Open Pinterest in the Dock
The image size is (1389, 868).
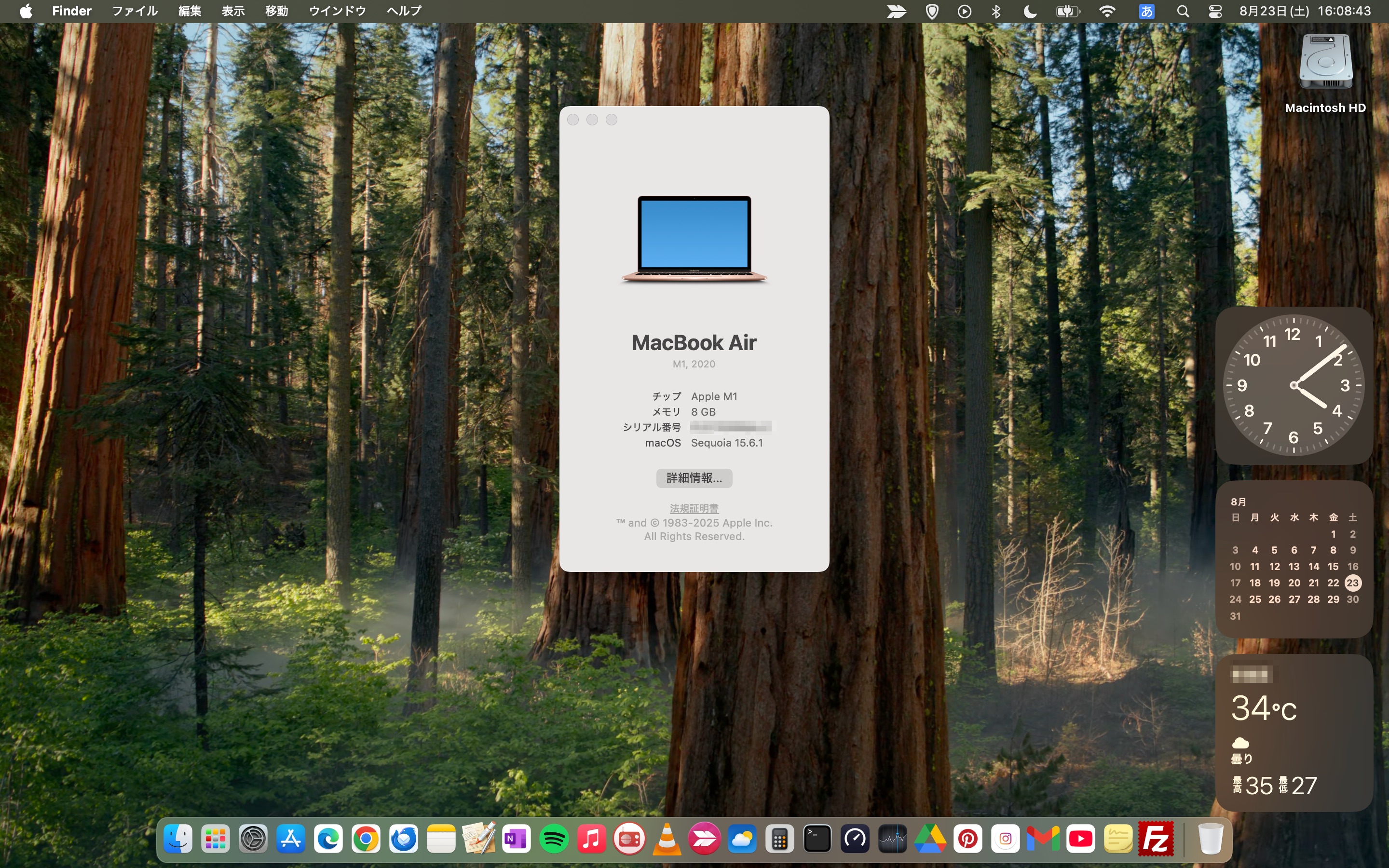pyautogui.click(x=967, y=839)
